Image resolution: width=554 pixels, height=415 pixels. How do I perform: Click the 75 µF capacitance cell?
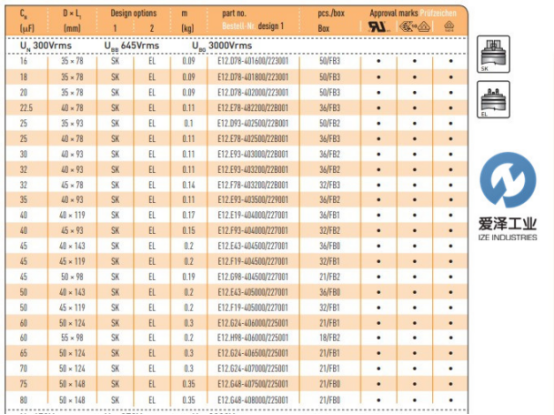click(23, 384)
